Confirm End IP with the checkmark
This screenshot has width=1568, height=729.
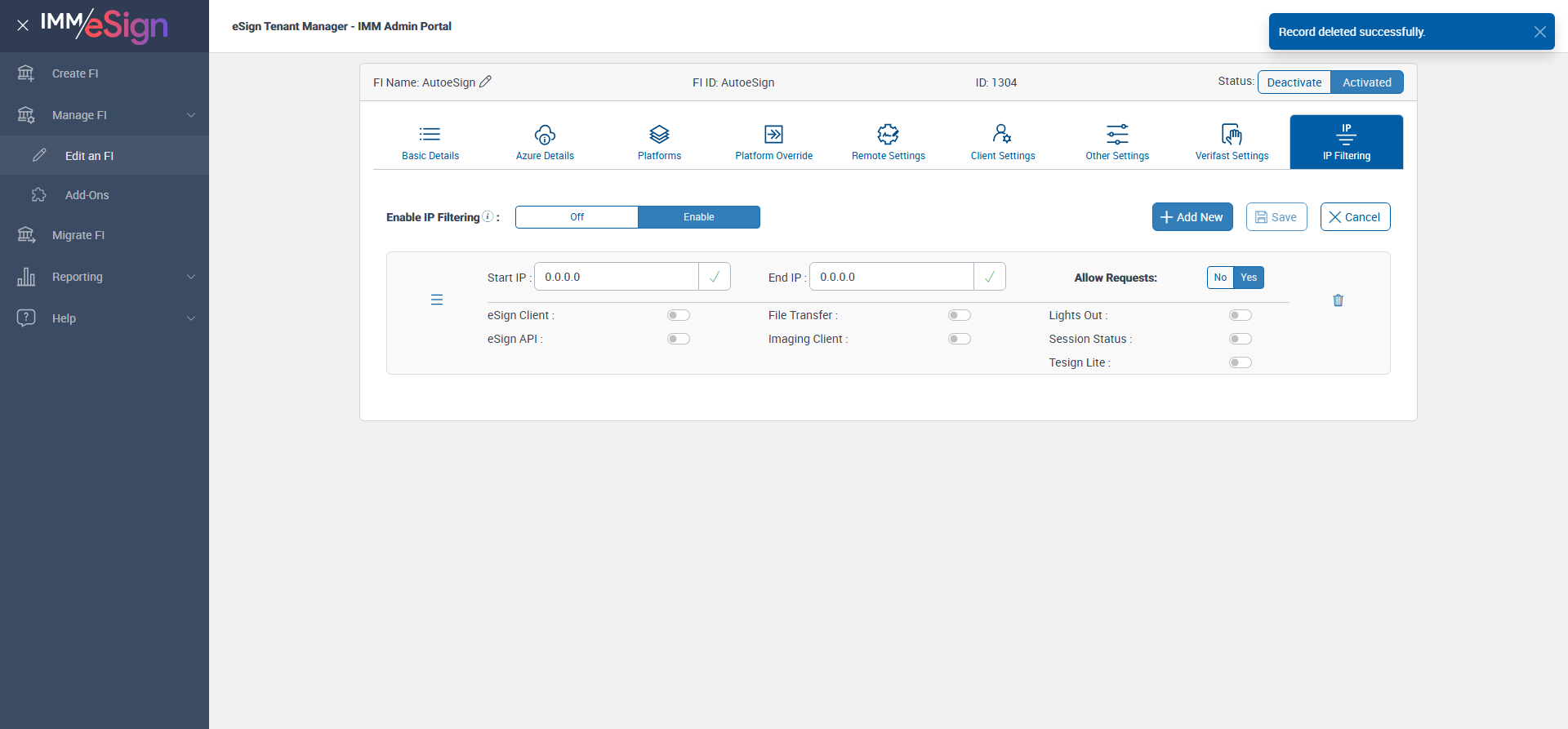pyautogui.click(x=990, y=277)
